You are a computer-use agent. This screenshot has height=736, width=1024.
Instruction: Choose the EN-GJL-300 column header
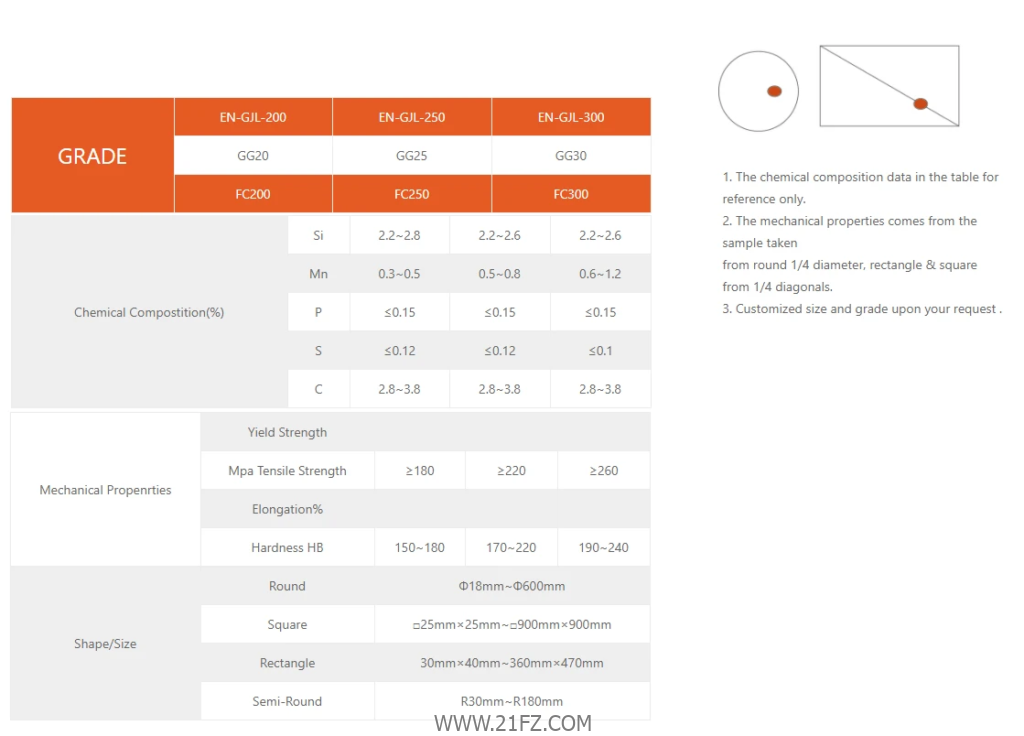click(571, 117)
